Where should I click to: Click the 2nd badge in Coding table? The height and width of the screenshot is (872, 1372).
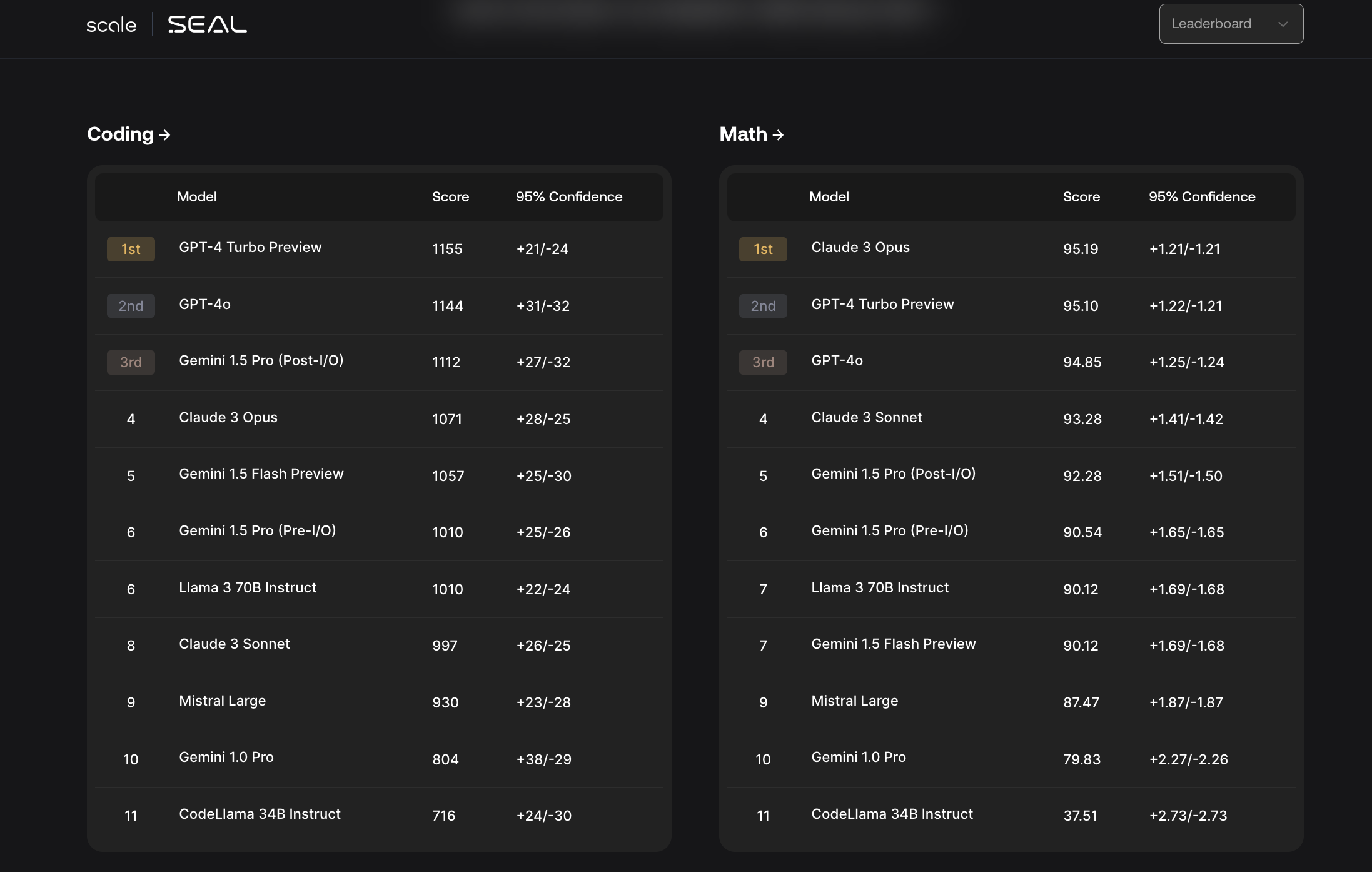click(131, 306)
